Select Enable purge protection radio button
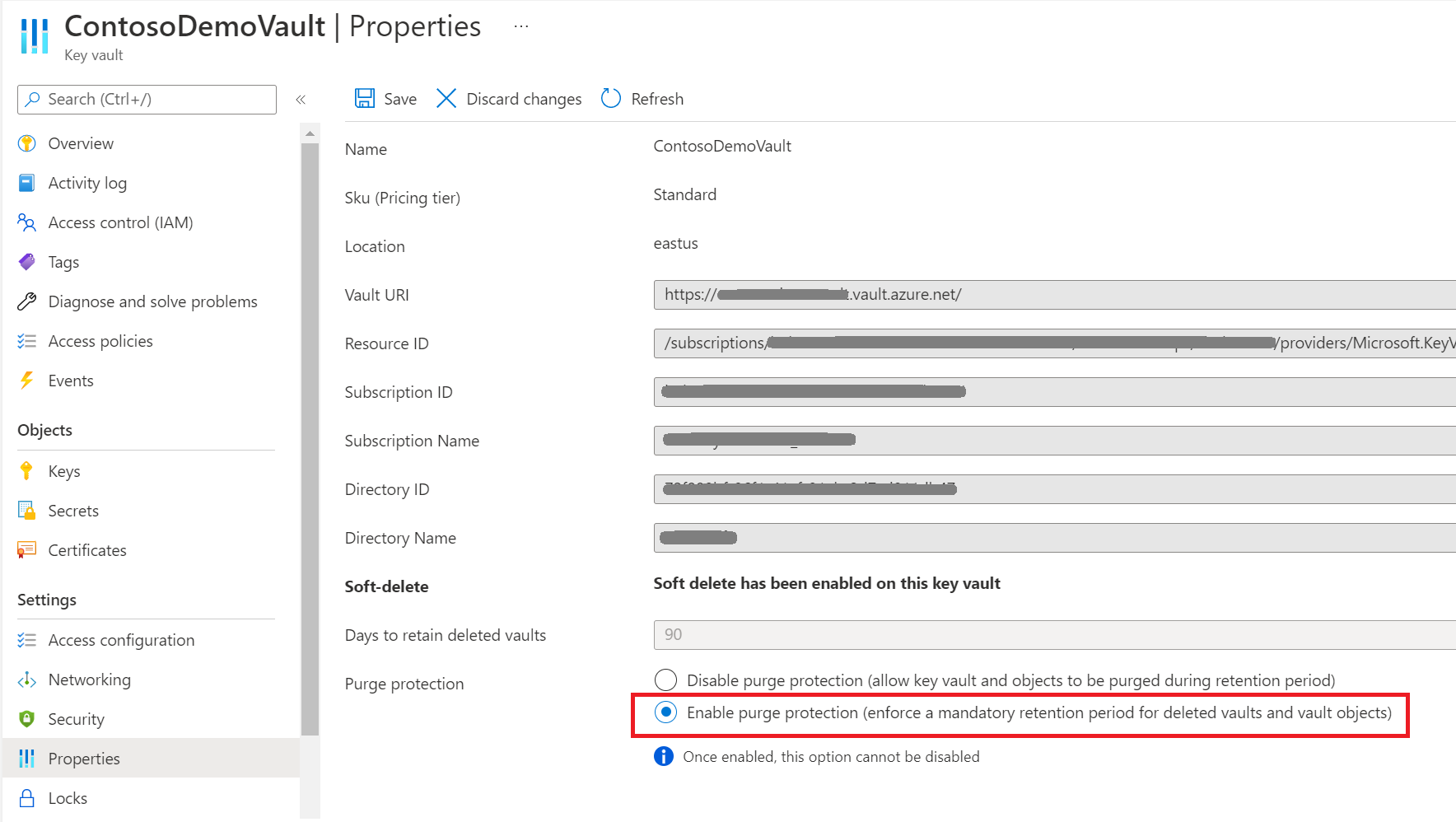 (665, 712)
